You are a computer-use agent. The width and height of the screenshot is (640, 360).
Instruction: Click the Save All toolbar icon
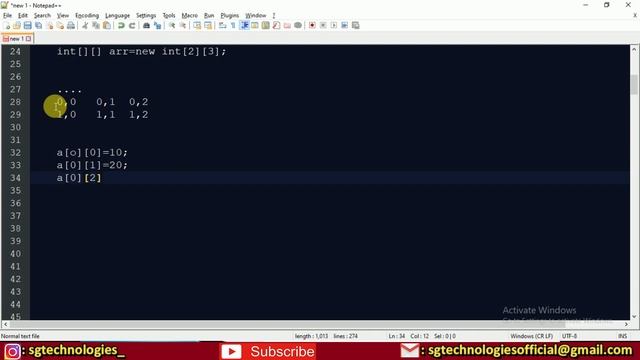coord(38,25)
